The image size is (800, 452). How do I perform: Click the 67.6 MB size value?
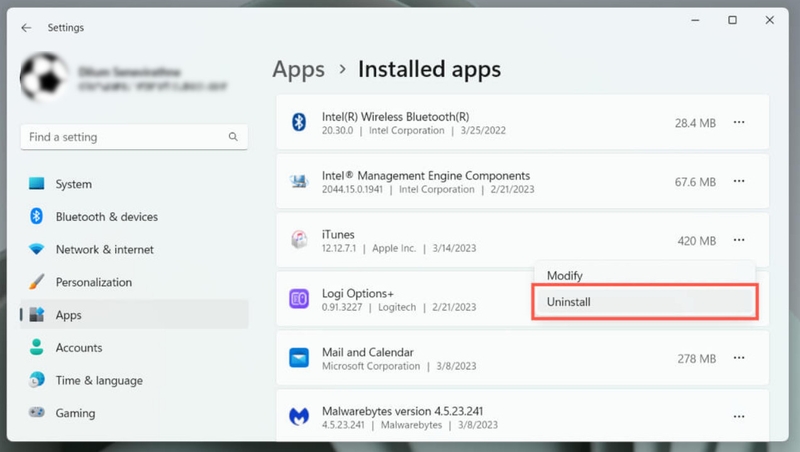tap(695, 182)
